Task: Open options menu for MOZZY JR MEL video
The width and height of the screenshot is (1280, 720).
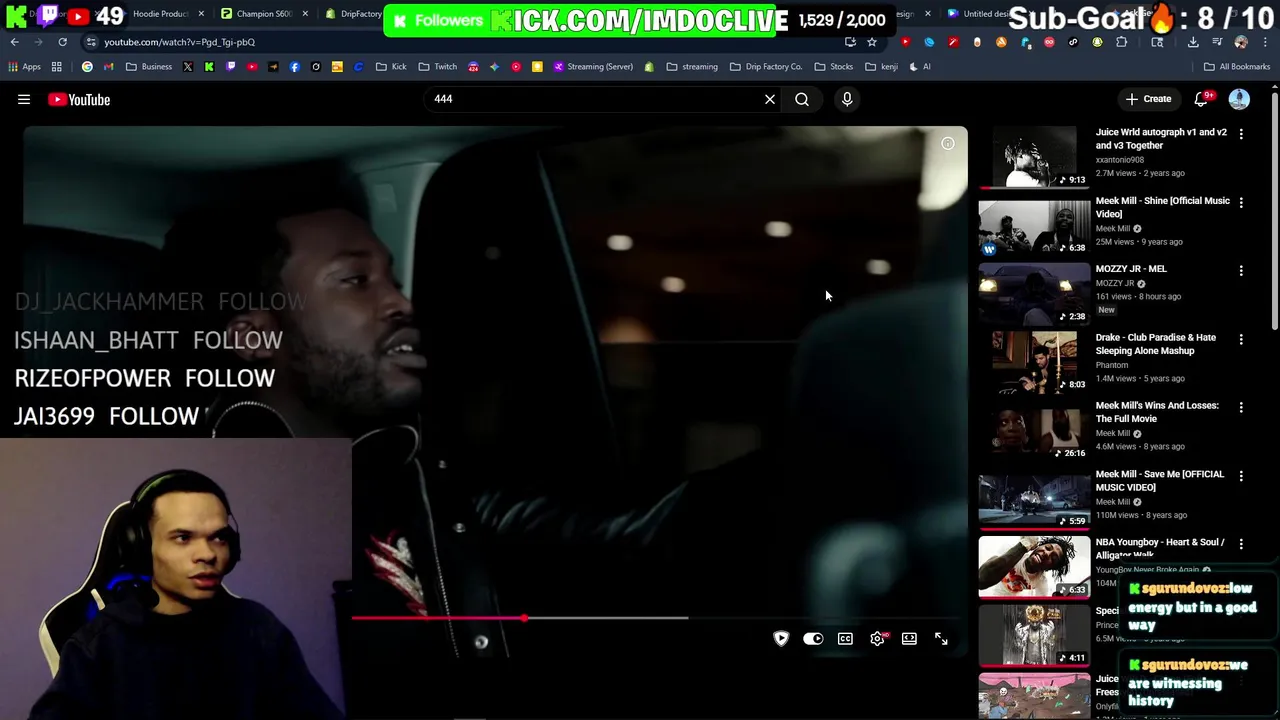Action: (x=1241, y=271)
